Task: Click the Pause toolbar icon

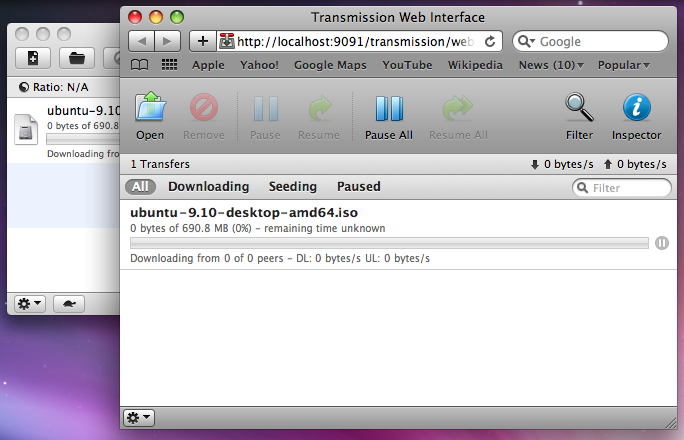Action: (266, 109)
